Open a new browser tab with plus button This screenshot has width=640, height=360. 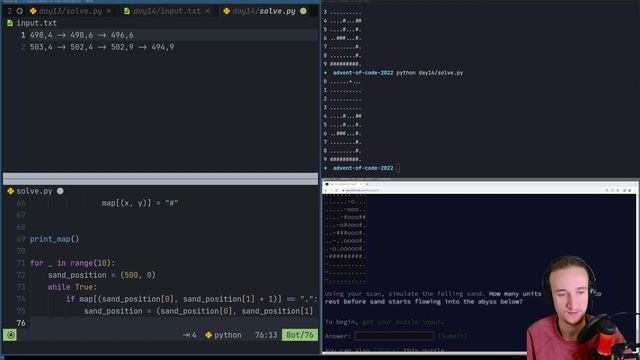click(367, 184)
